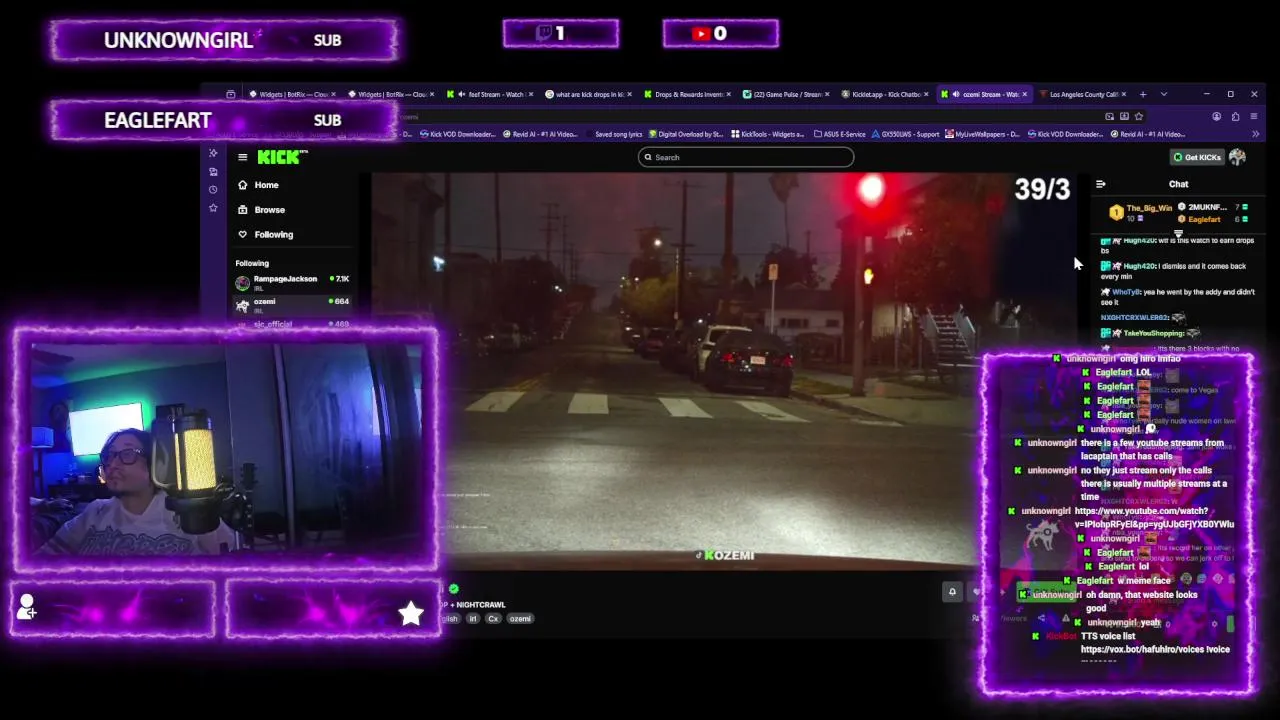Click the Home house icon
Viewport: 1280px width, 720px height.
point(242,185)
